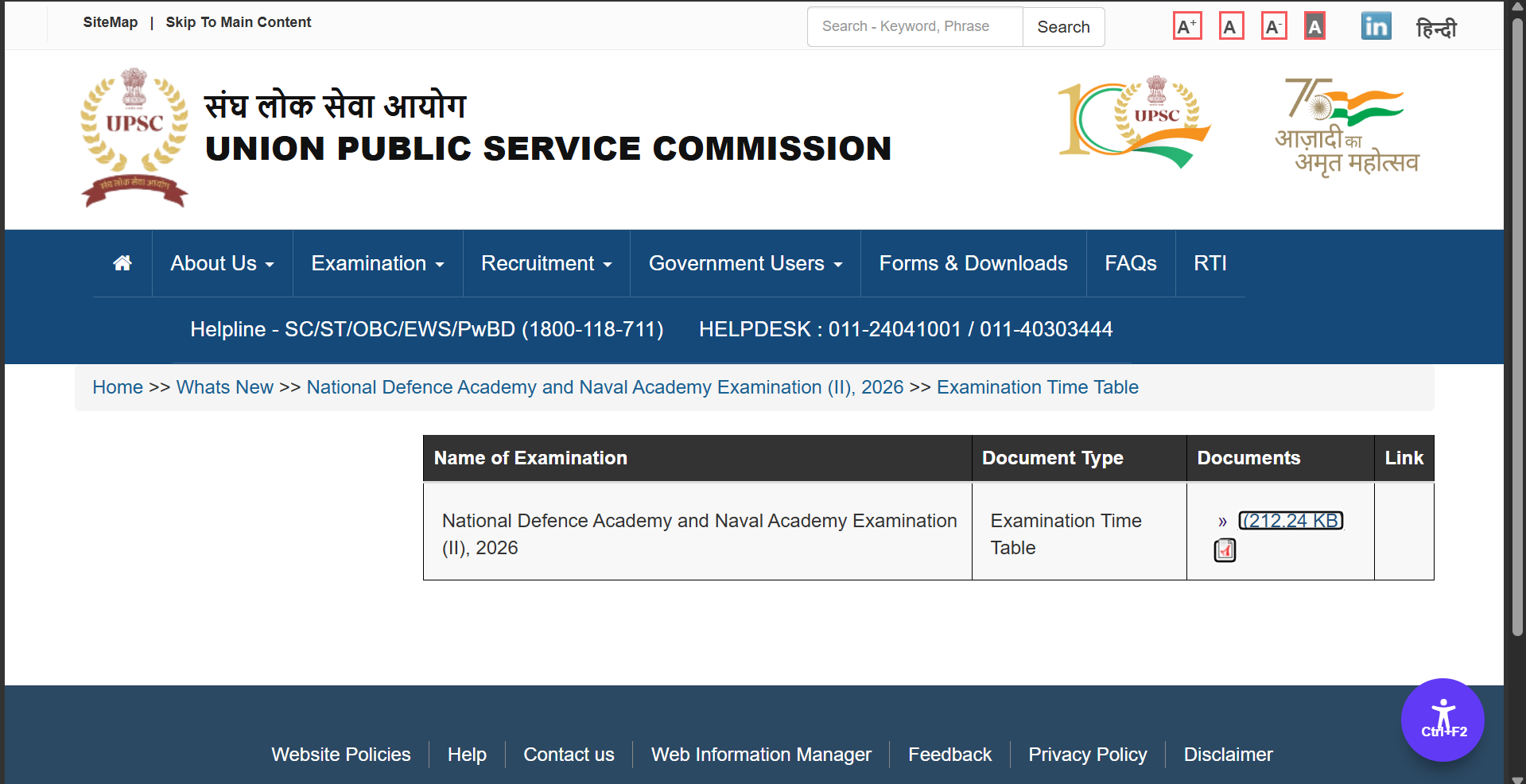Open Privacy Policy footer link
This screenshot has width=1526, height=784.
pyautogui.click(x=1088, y=755)
